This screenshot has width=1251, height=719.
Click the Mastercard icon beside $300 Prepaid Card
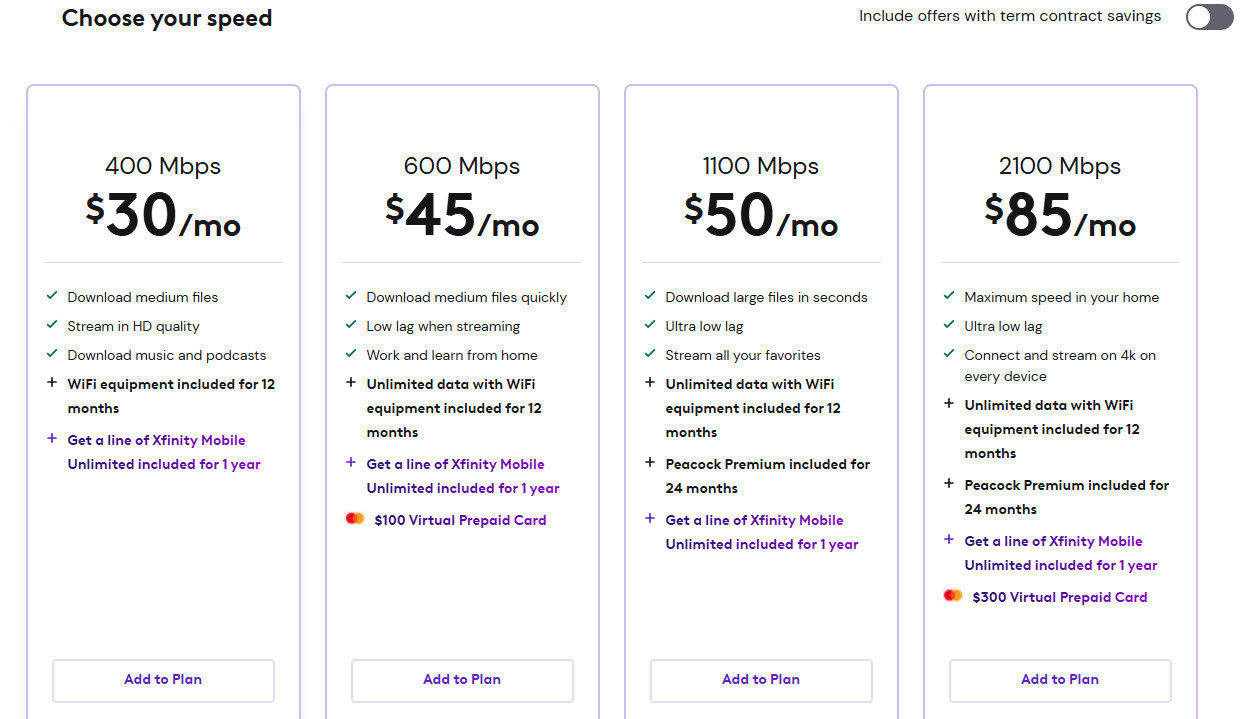point(953,596)
